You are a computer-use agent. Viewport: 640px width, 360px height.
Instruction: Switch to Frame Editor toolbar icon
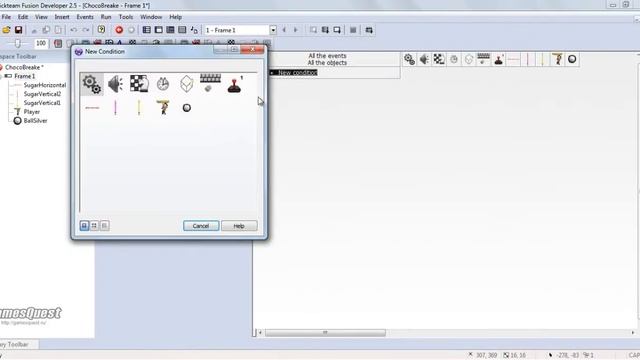click(159, 30)
